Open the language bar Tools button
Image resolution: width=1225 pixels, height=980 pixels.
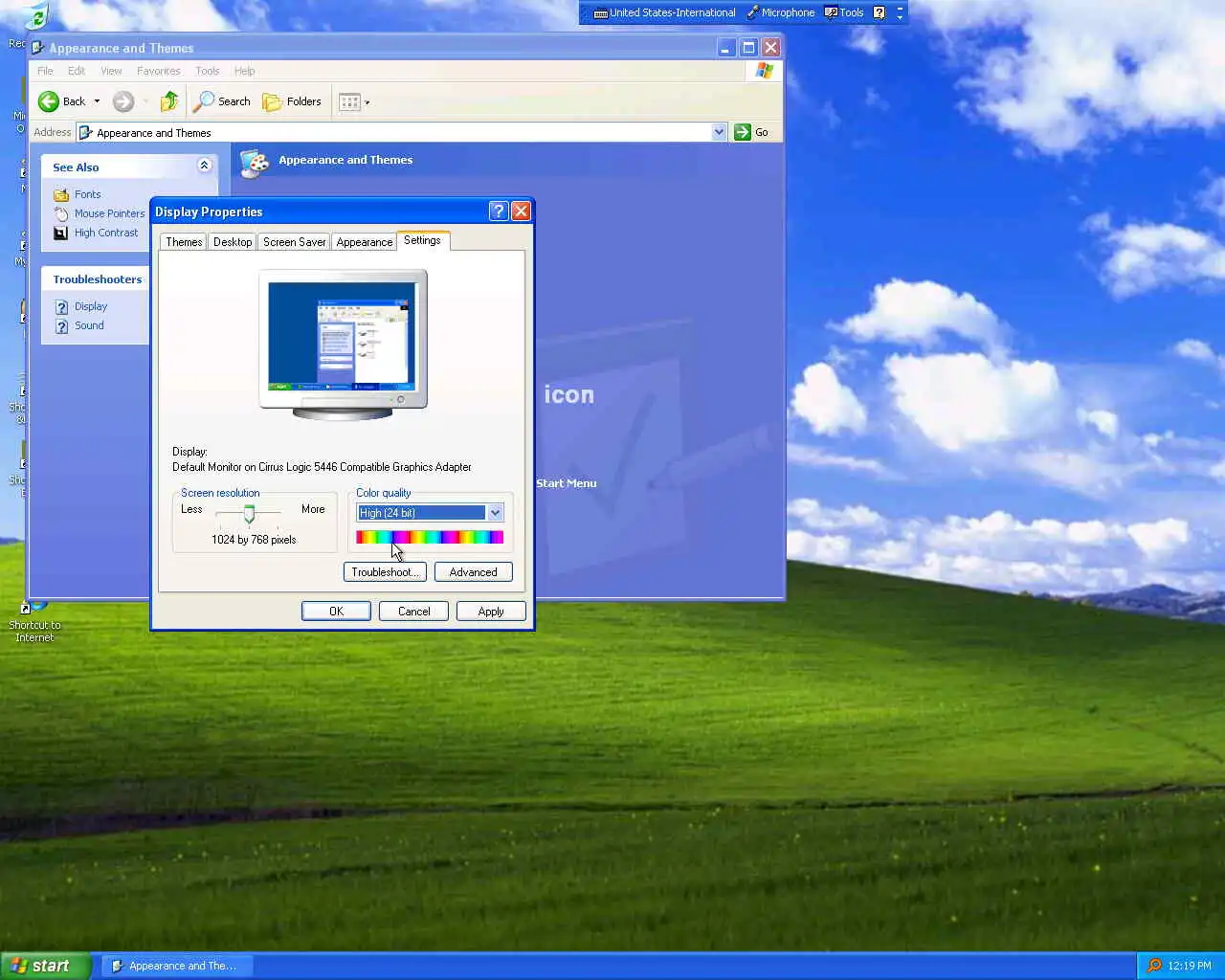click(844, 12)
